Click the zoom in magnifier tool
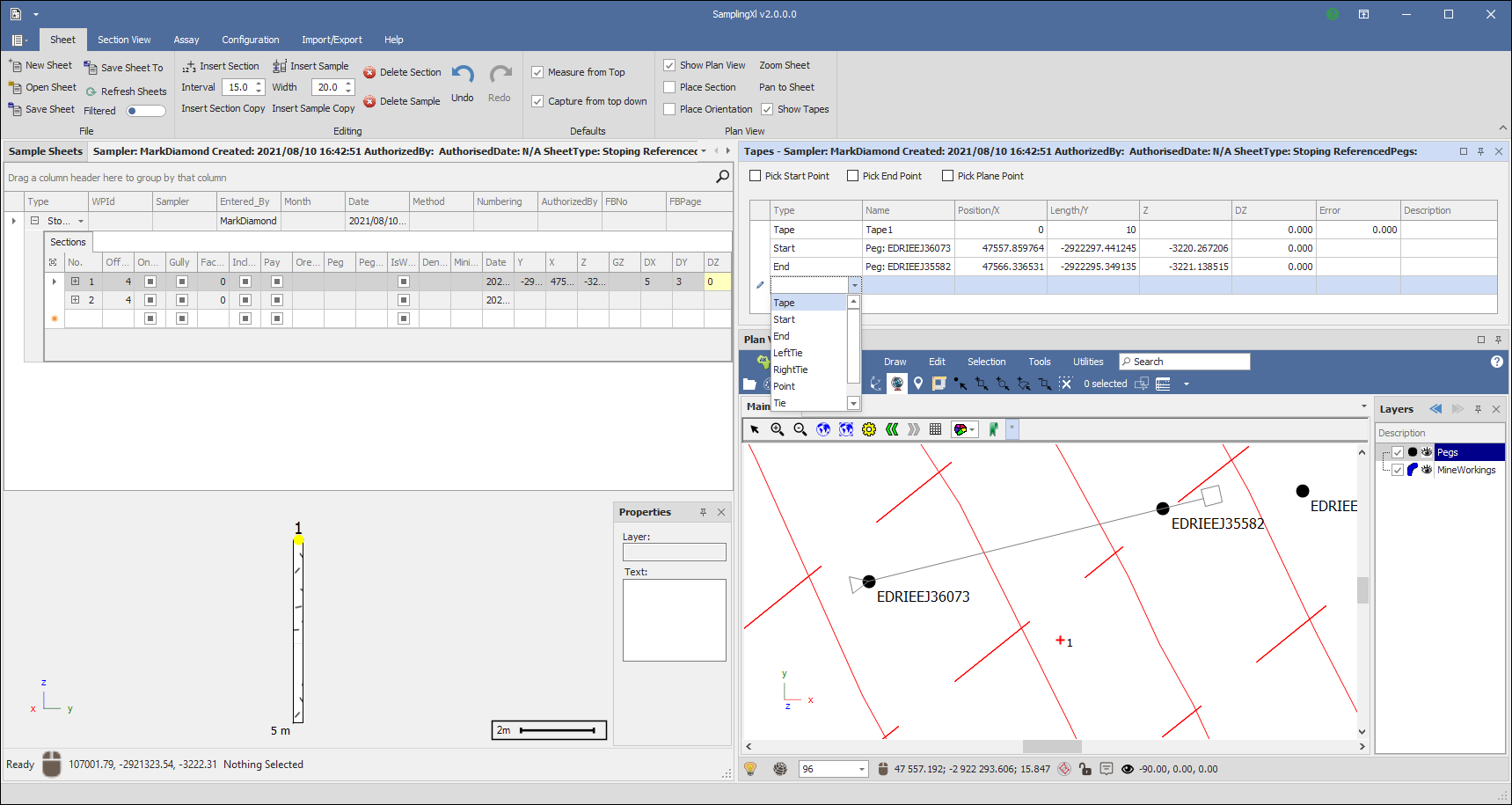The height and width of the screenshot is (805, 1512). (778, 429)
